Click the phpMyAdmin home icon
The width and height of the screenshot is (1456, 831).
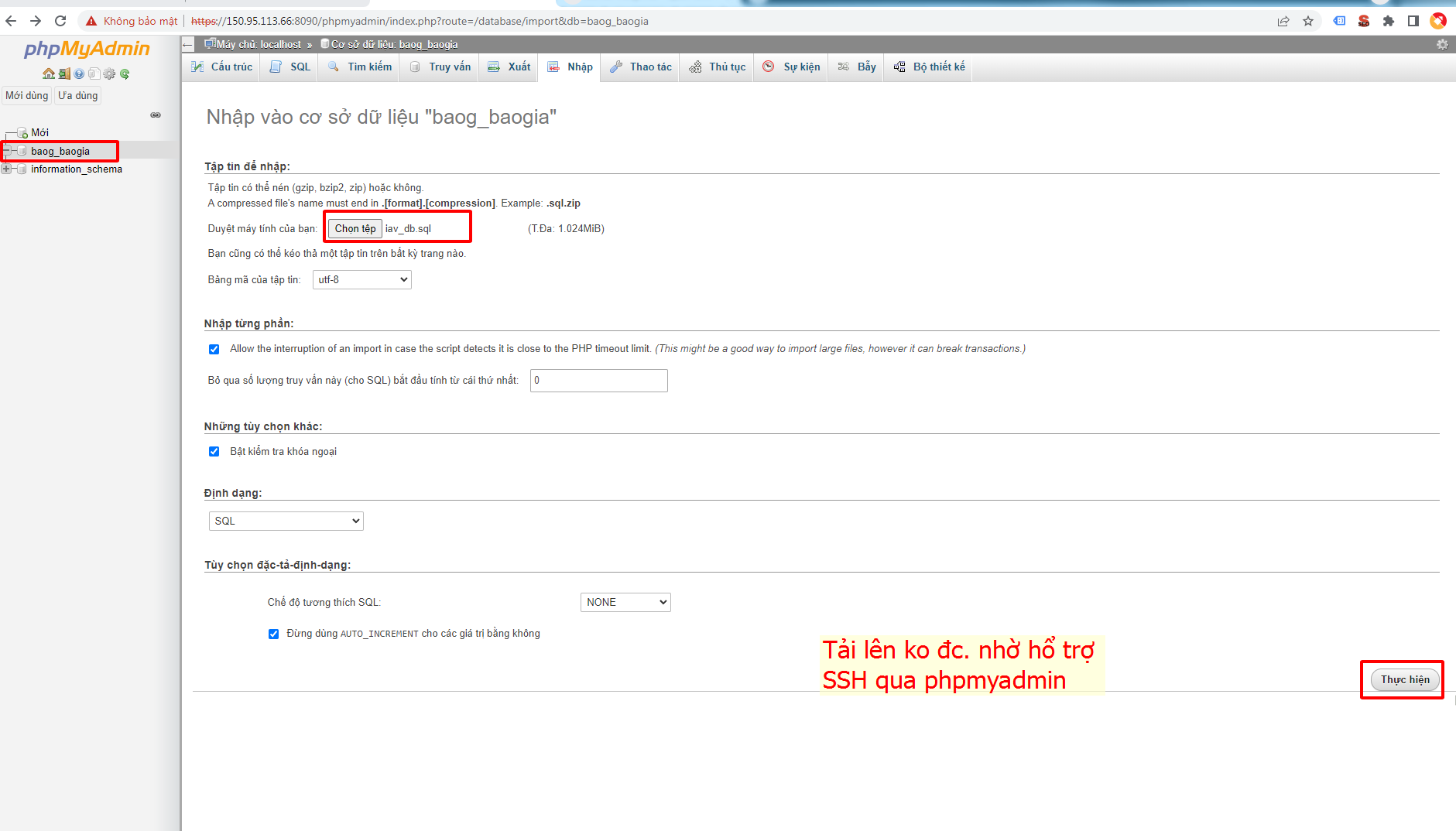[48, 74]
